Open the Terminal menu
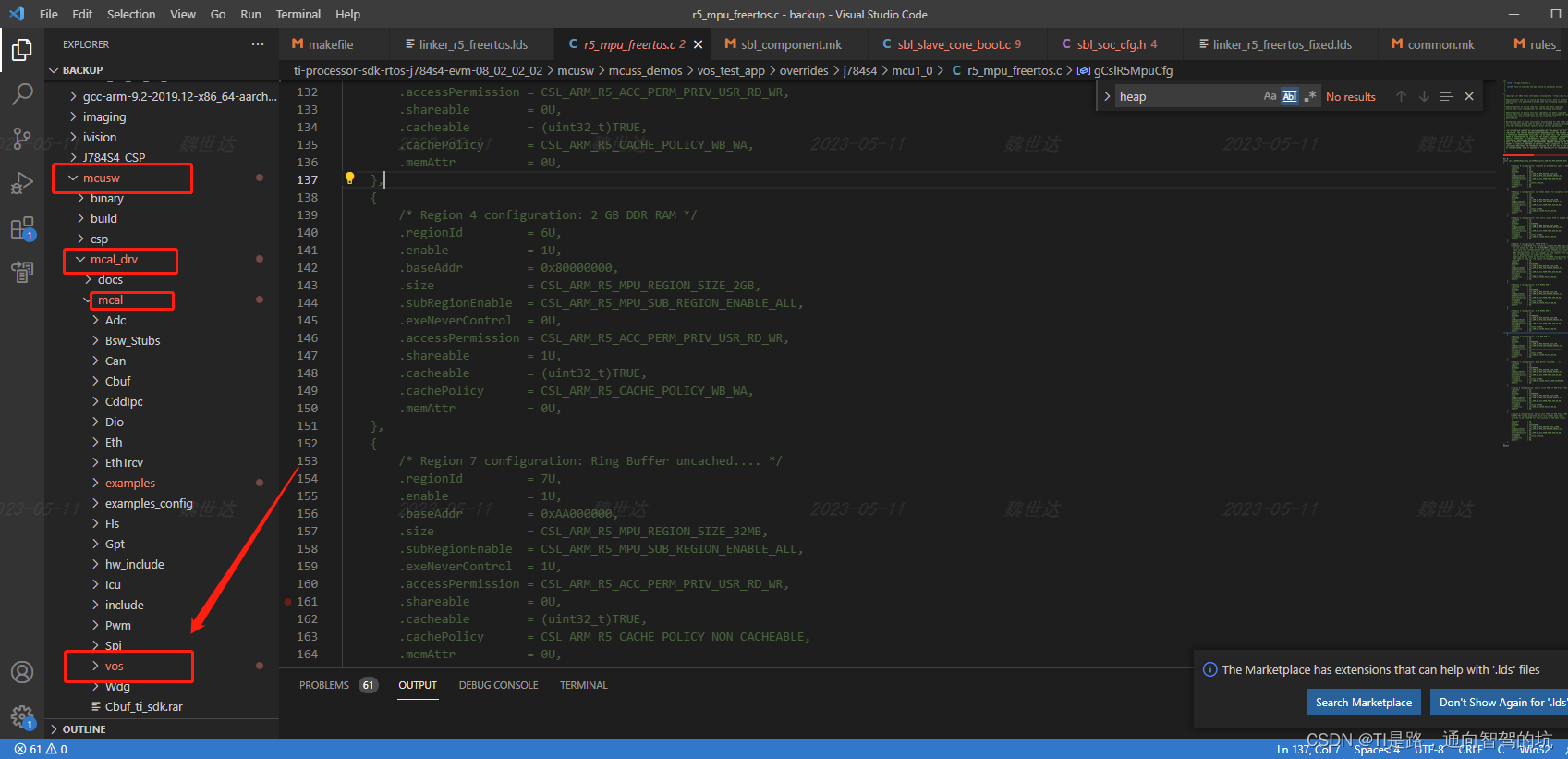The image size is (1568, 759). [298, 14]
